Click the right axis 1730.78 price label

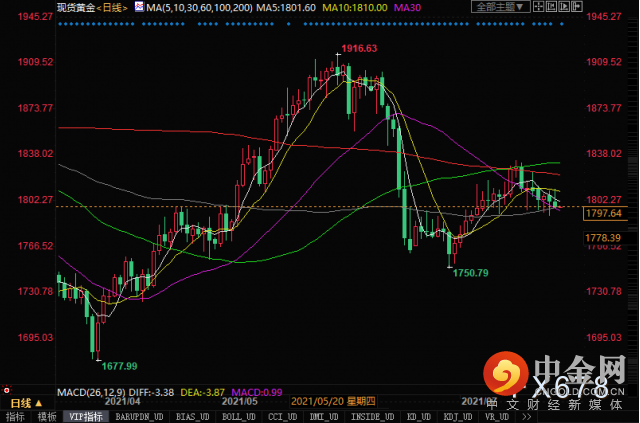pyautogui.click(x=603, y=292)
